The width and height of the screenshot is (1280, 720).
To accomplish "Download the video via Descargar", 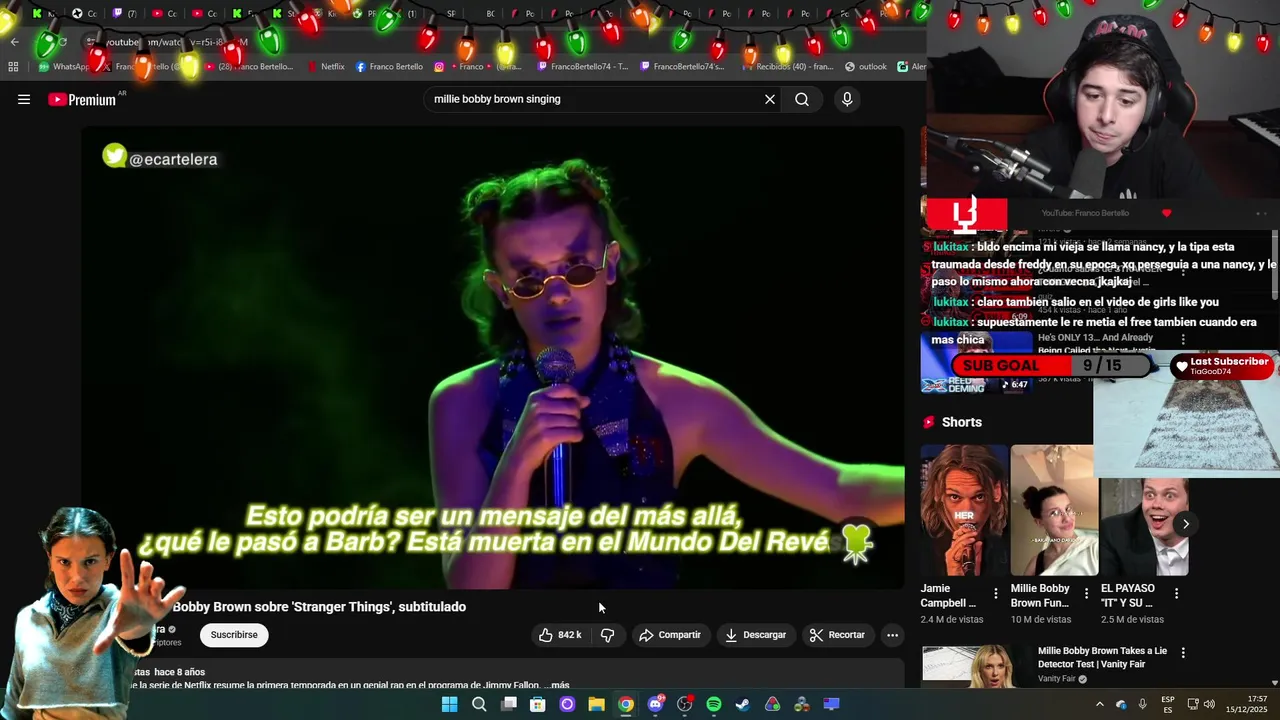I will tap(755, 635).
